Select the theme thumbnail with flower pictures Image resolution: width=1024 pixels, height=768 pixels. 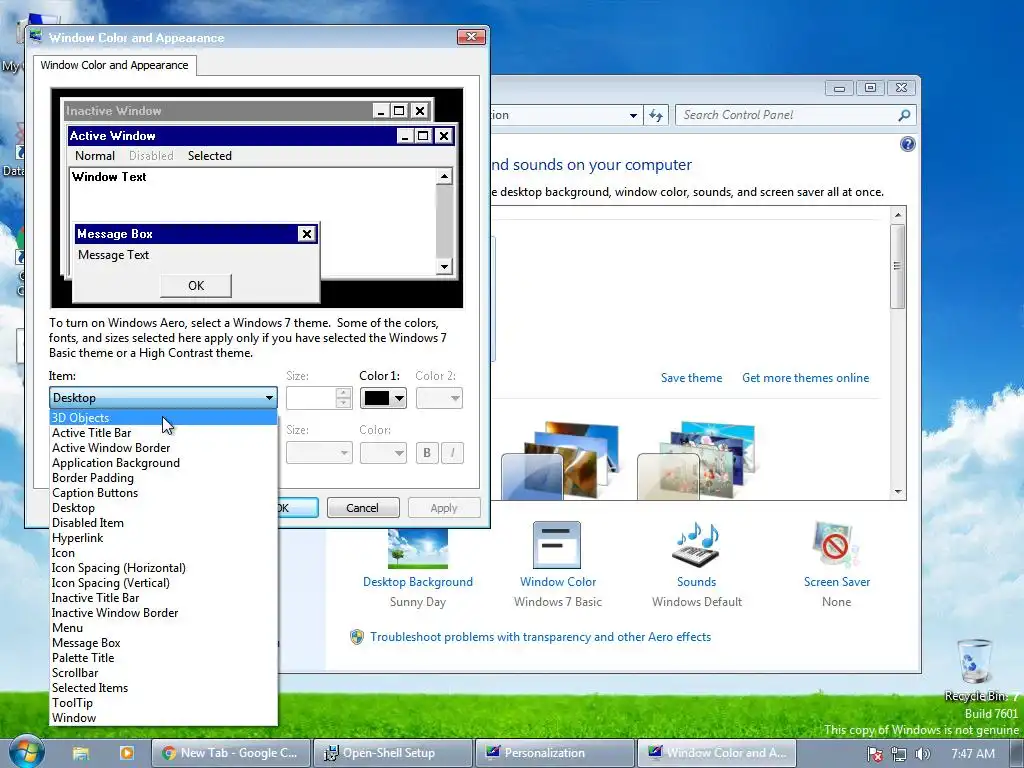coord(696,460)
